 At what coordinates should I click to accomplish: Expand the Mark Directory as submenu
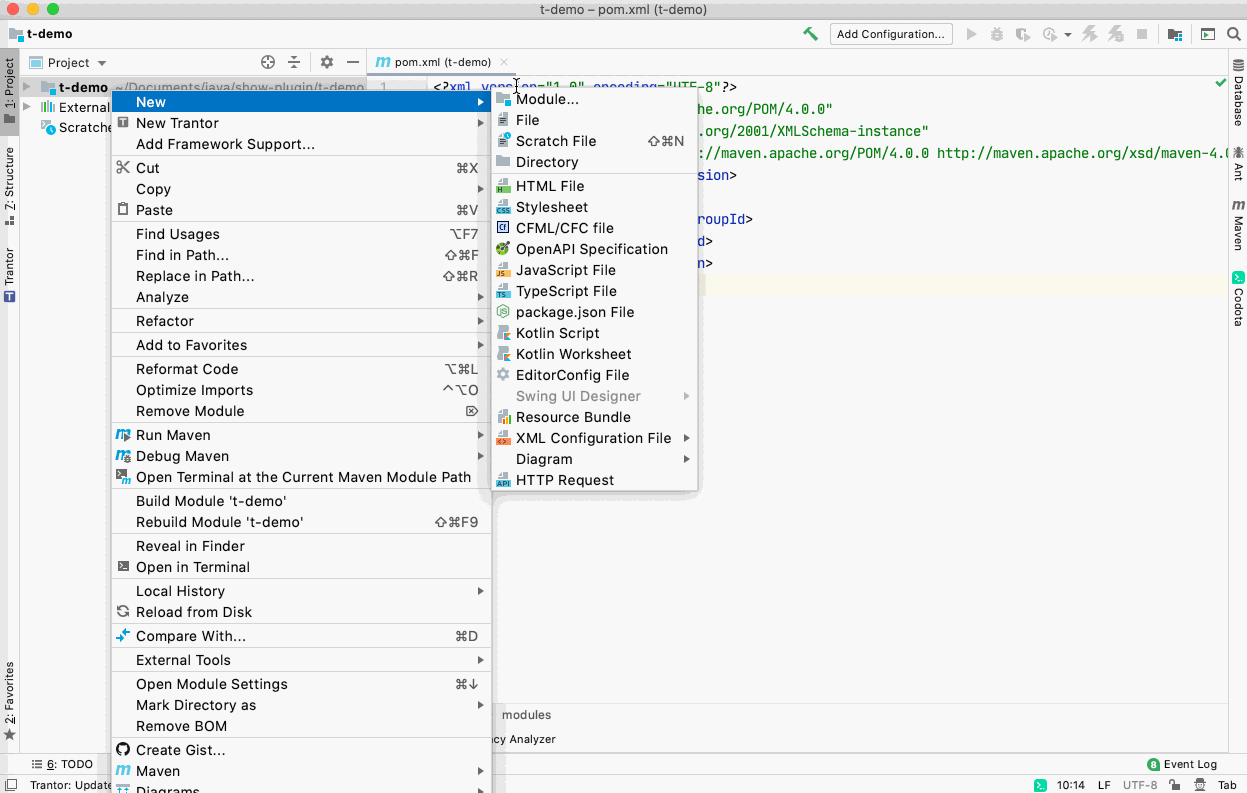301,705
